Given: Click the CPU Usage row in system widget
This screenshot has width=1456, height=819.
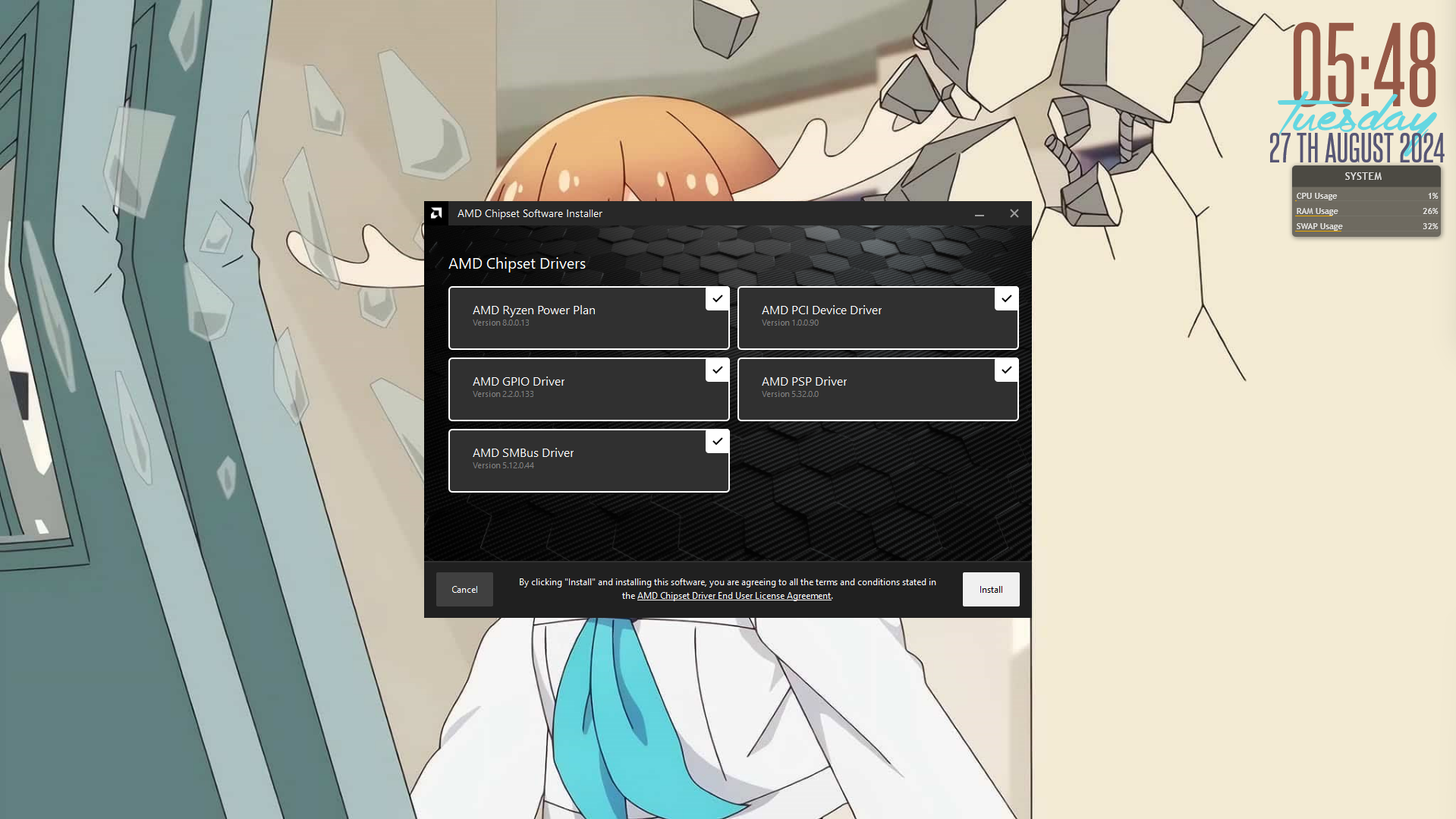Looking at the screenshot, I should 1366,196.
